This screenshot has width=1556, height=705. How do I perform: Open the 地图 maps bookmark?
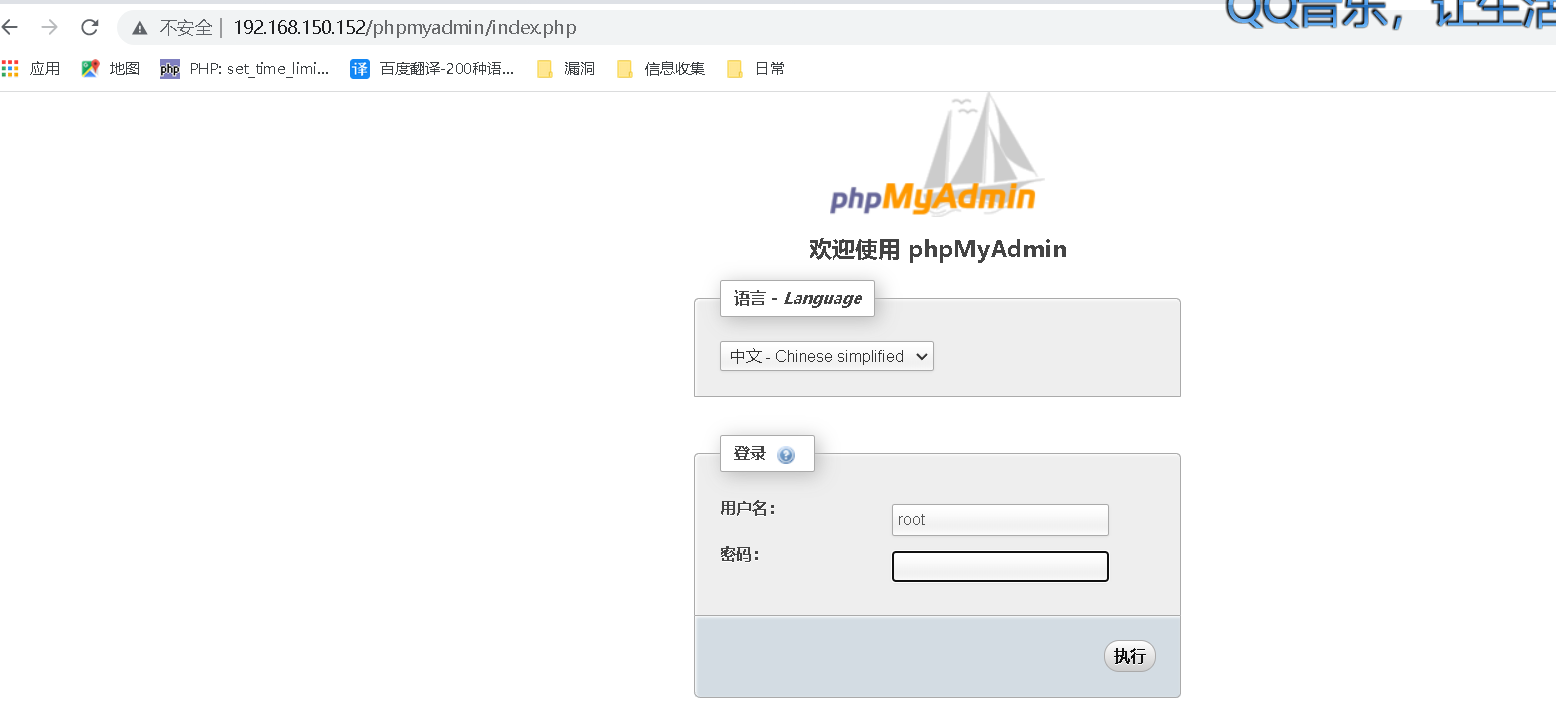pyautogui.click(x=111, y=69)
